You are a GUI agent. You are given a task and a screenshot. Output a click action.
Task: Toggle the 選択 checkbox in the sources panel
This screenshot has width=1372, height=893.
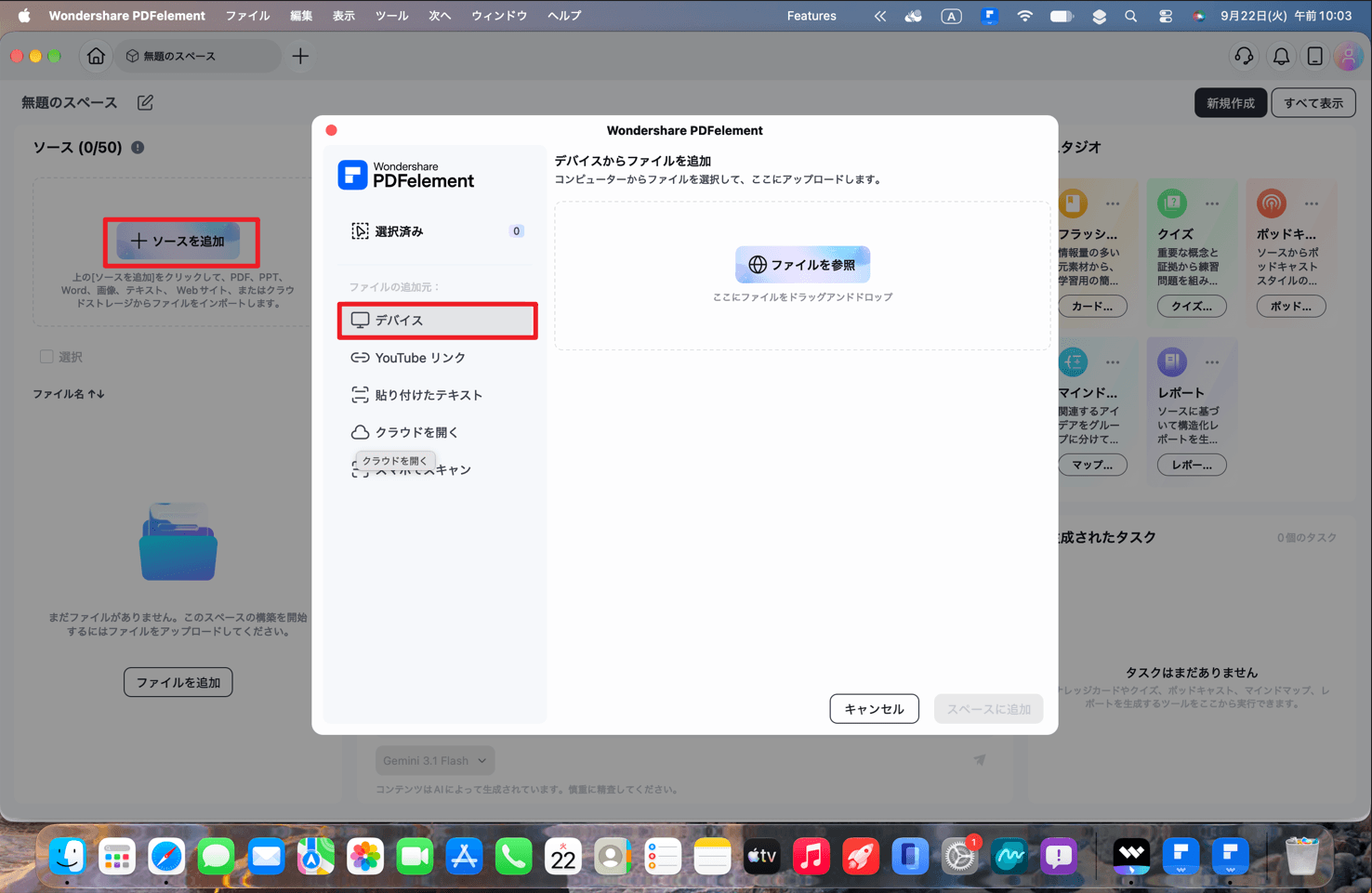click(46, 357)
